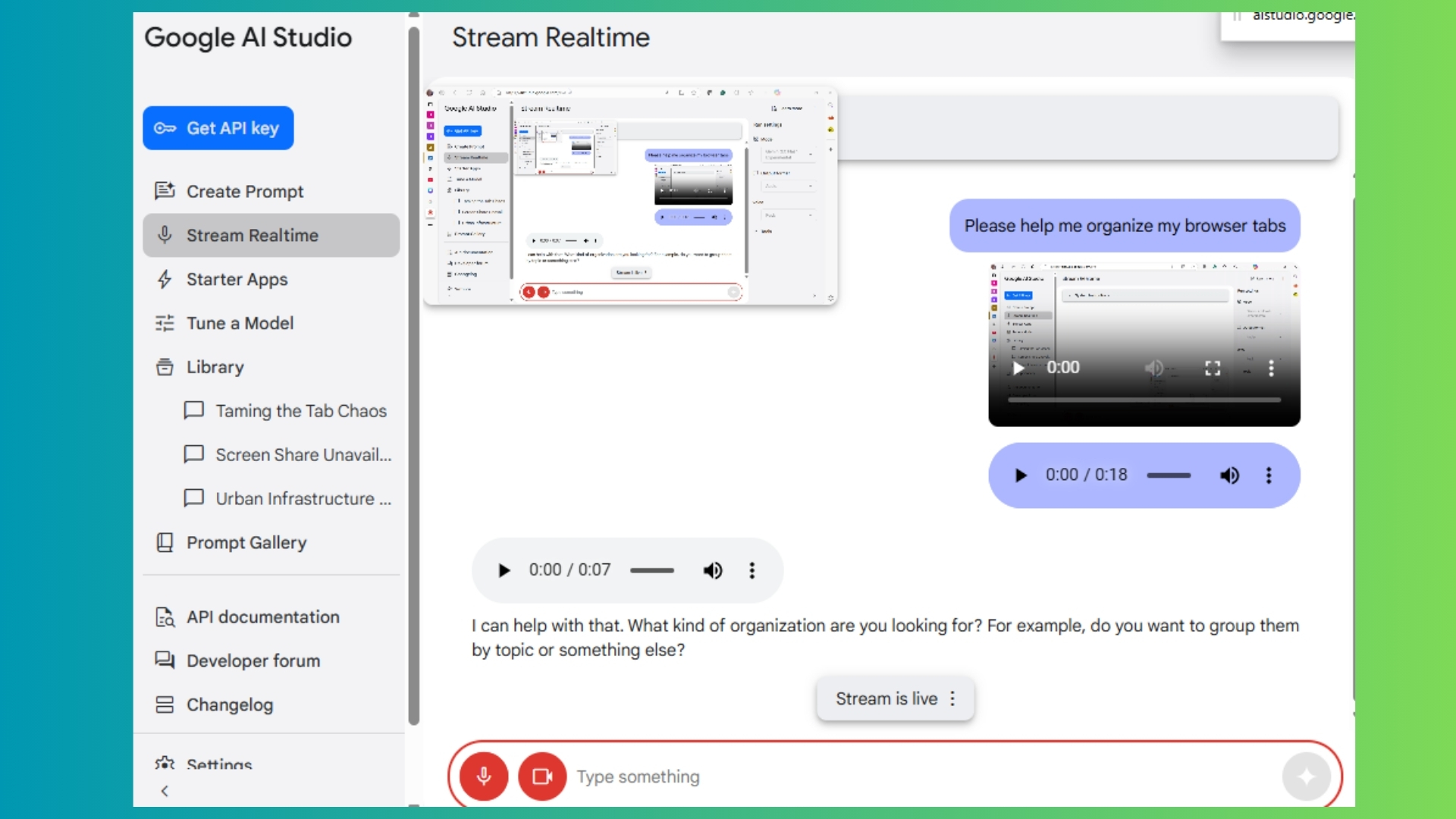Open more options on 0:07 audio

(752, 570)
